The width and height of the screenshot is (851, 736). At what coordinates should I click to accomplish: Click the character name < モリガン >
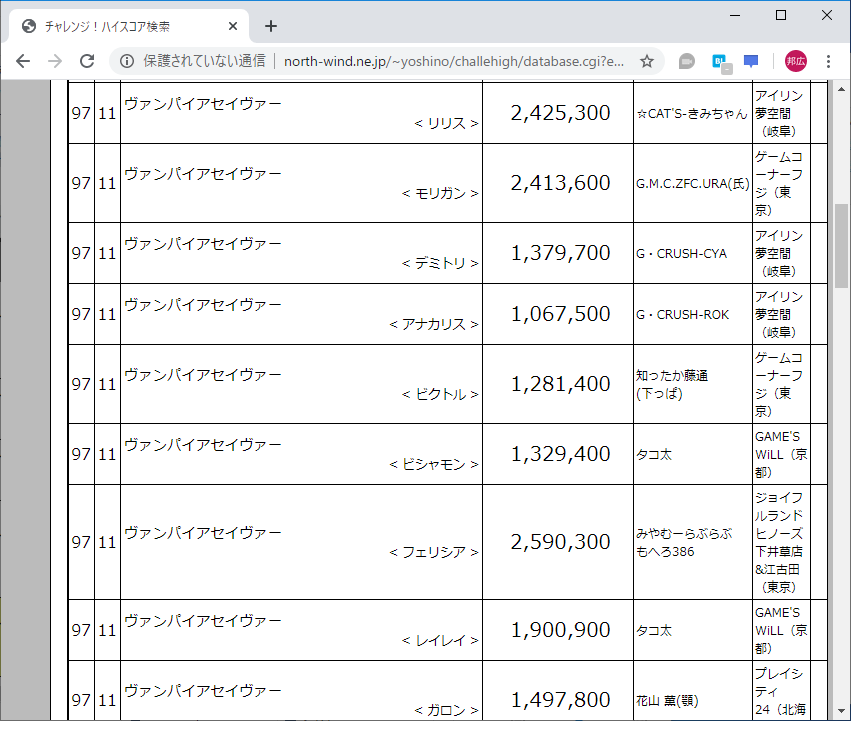point(440,193)
